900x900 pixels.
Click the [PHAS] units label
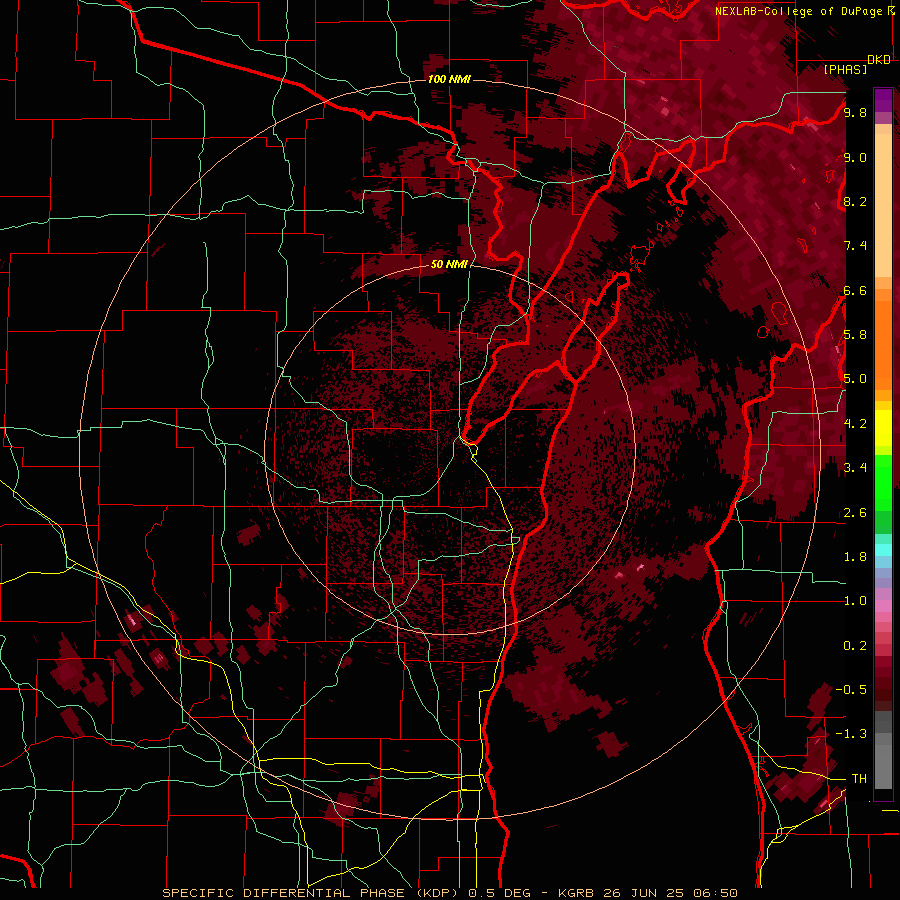[845, 69]
